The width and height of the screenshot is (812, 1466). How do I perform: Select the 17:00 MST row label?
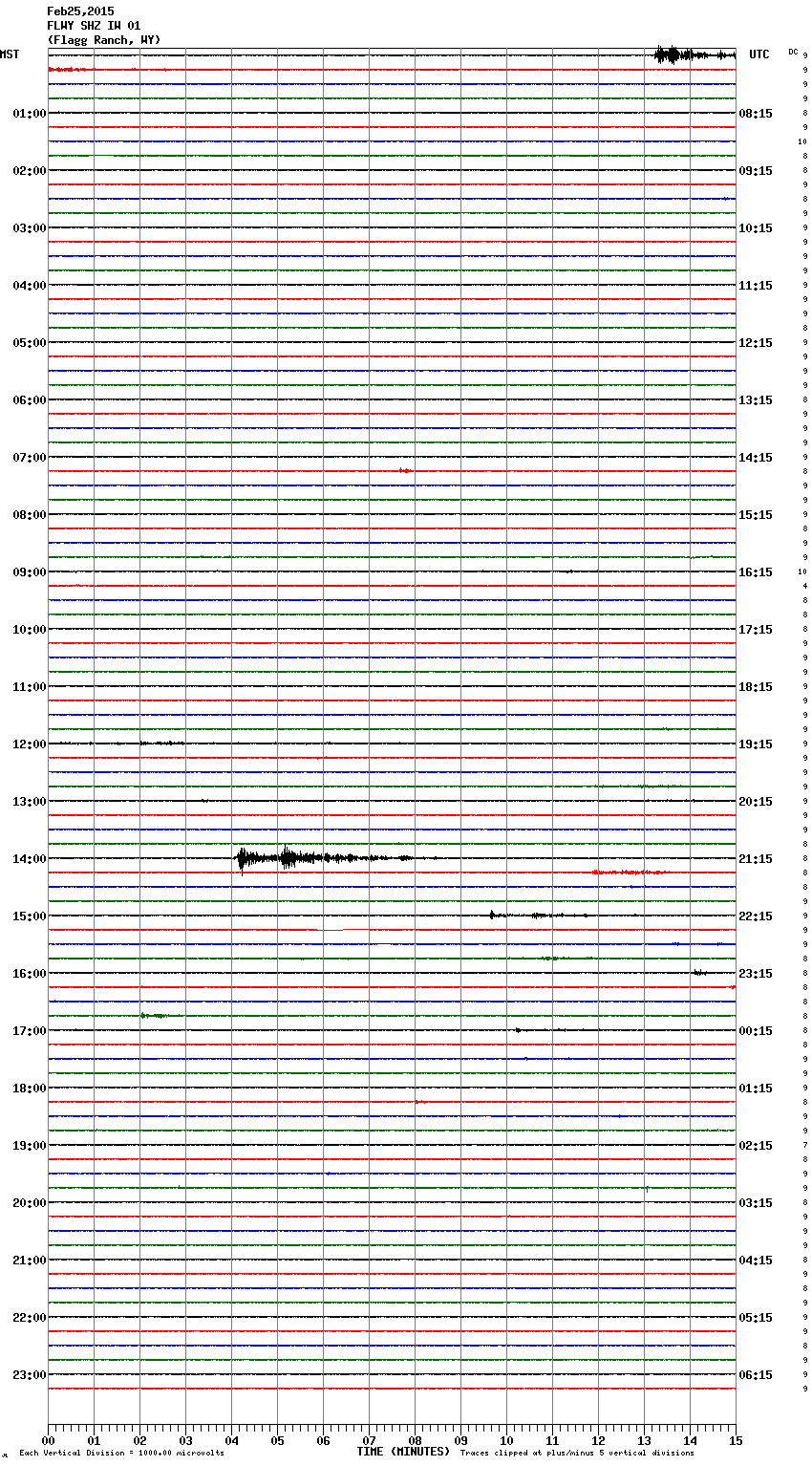[x=30, y=1031]
